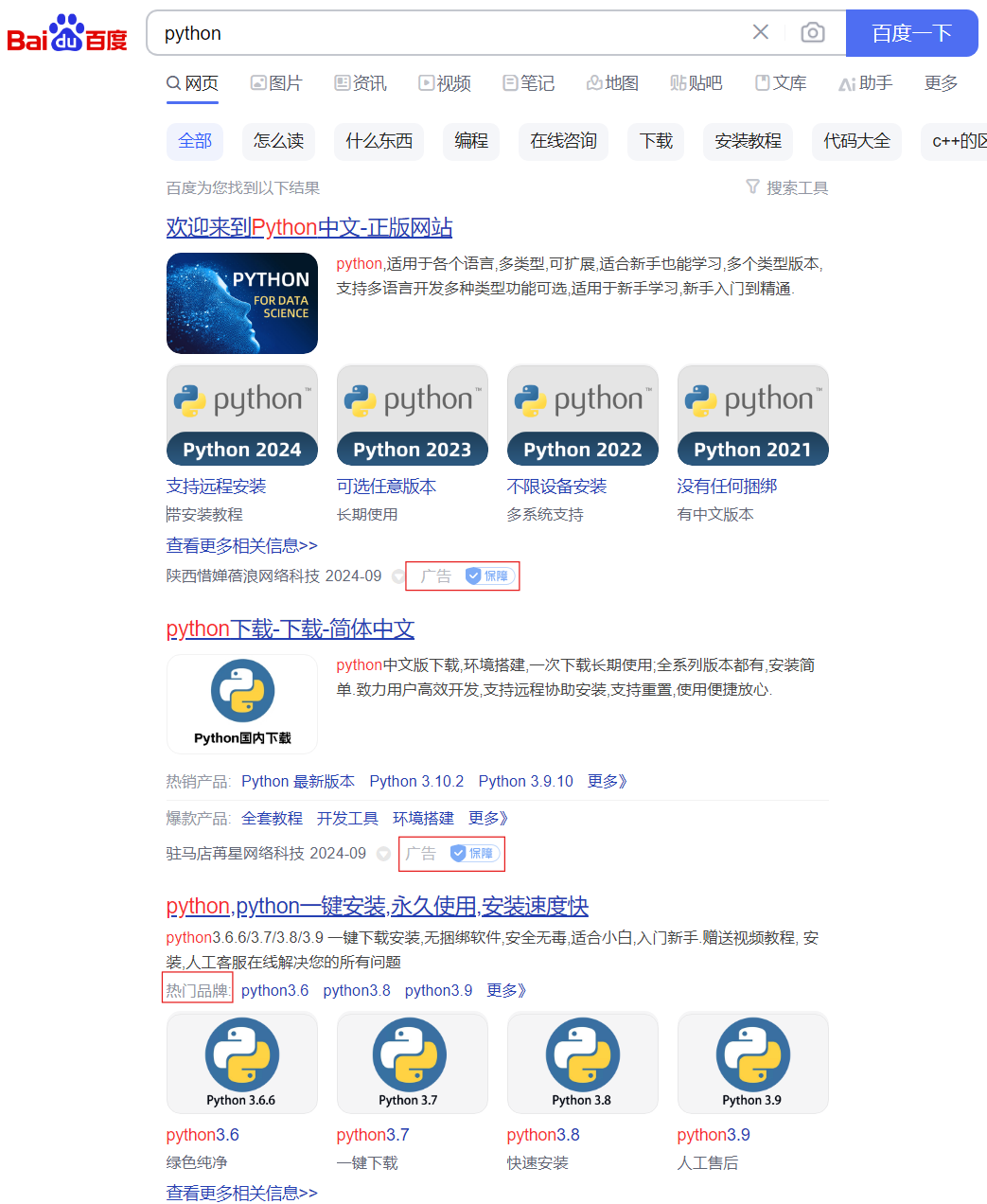Viewport: 987px width, 1204px height.
Task: Open the 更多 navigation dropdown
Action: click(940, 83)
